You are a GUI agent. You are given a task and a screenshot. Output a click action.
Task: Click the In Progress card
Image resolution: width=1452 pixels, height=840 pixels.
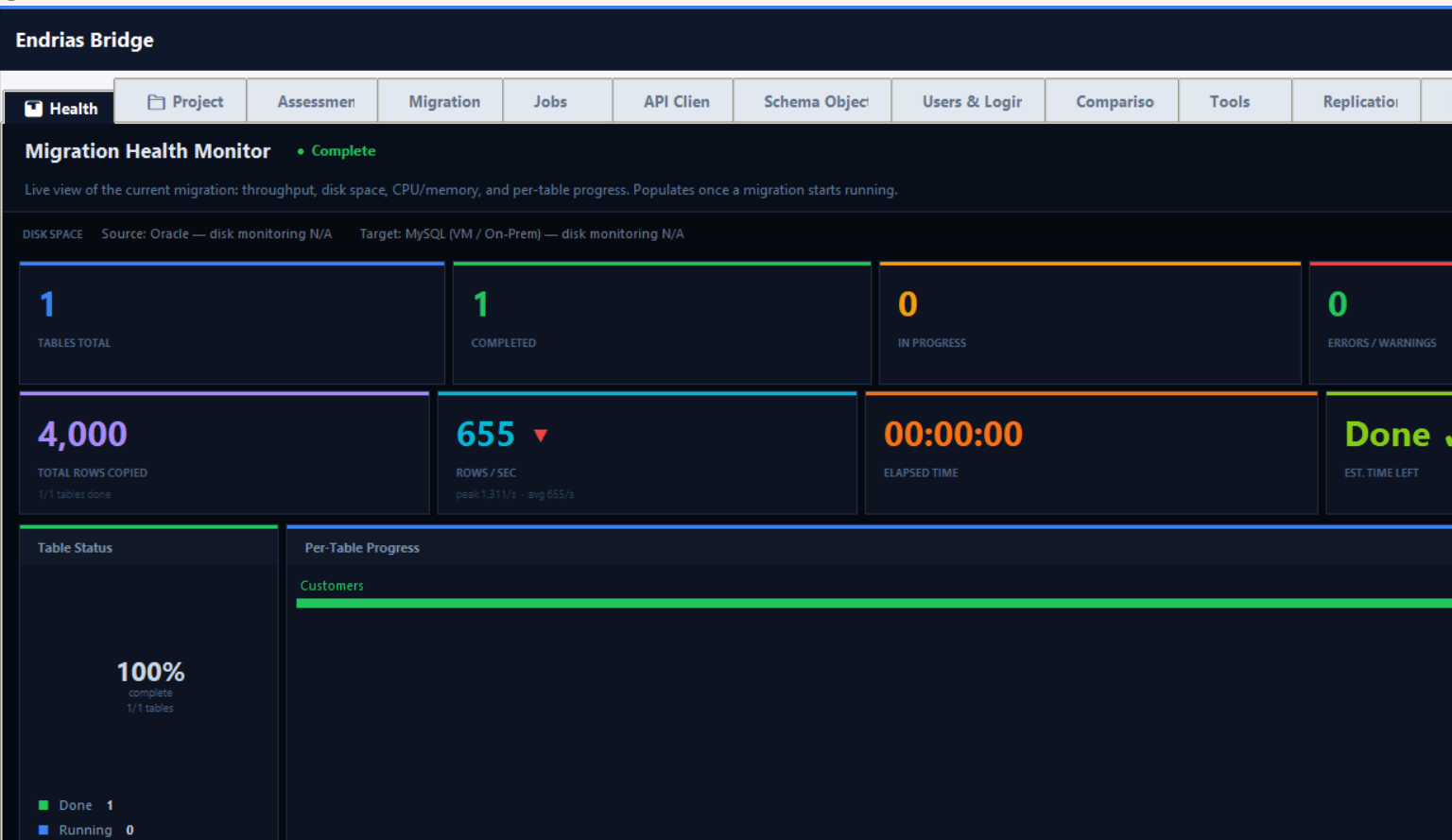tap(1090, 323)
